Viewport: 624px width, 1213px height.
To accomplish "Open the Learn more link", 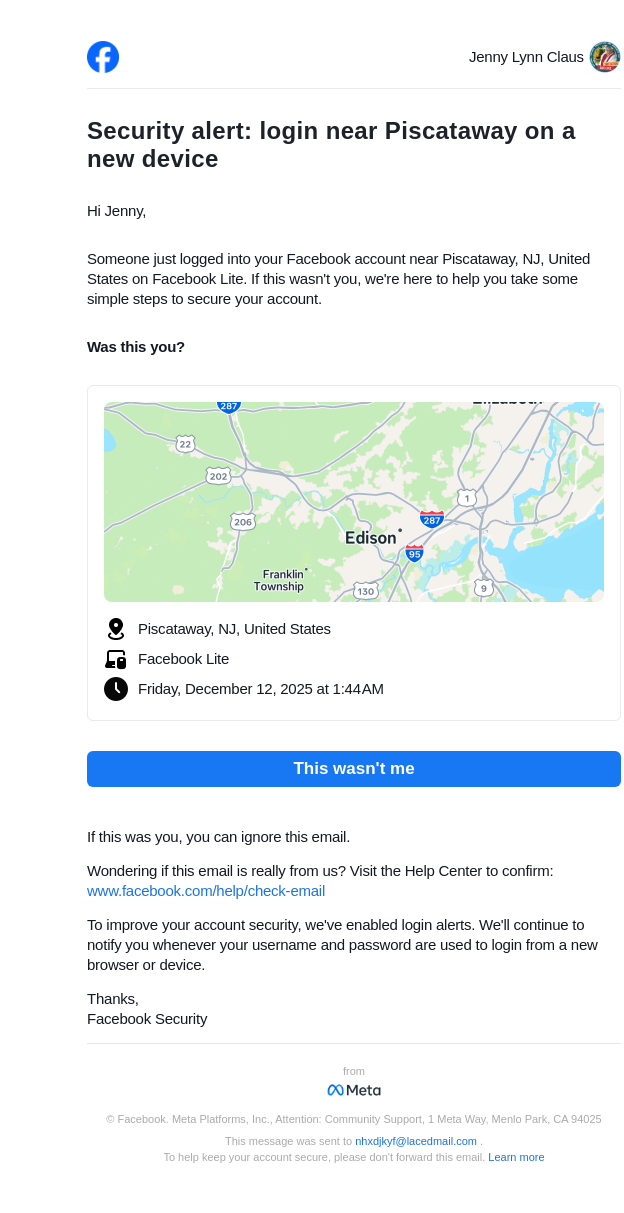I will coord(516,1157).
